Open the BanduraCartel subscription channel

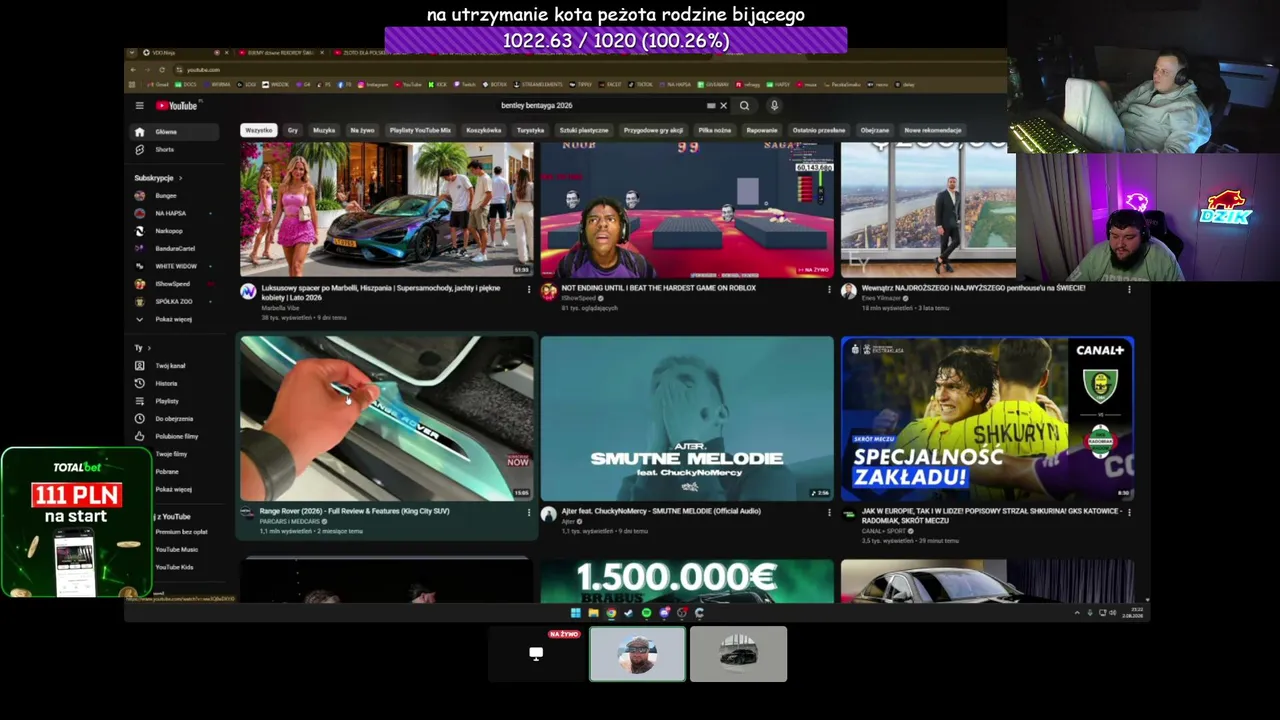176,249
